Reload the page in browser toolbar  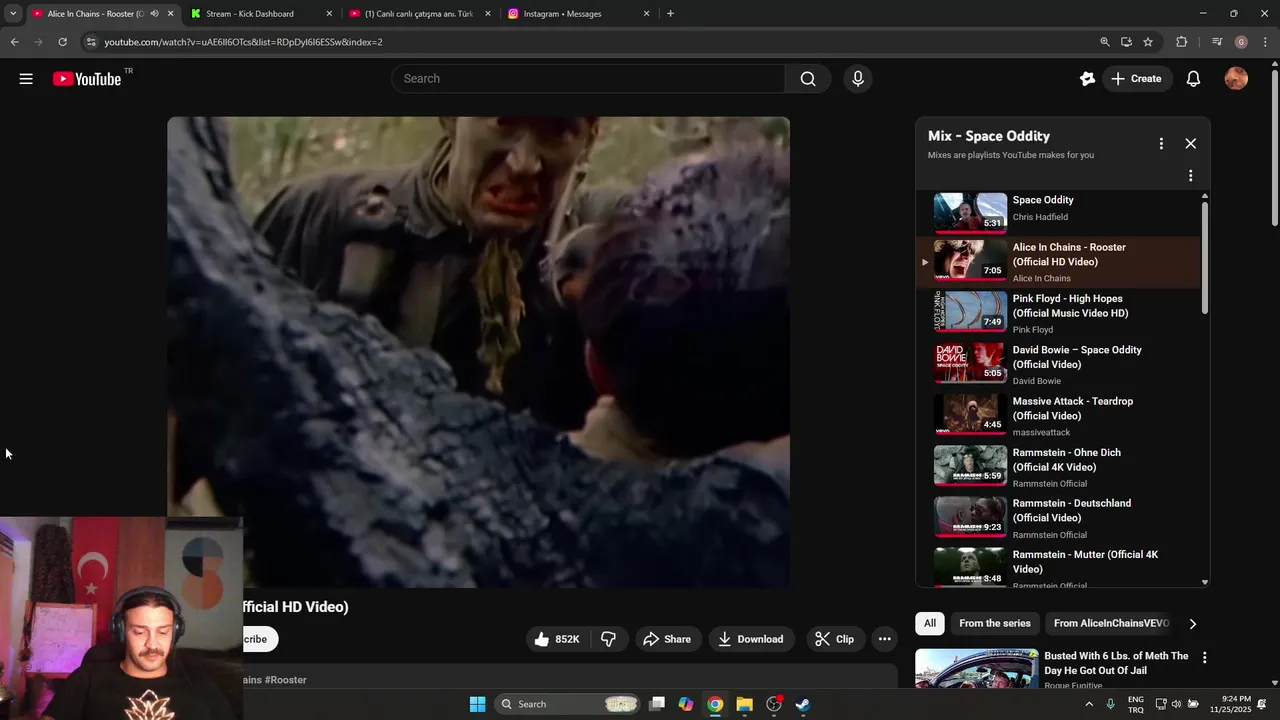point(62,42)
